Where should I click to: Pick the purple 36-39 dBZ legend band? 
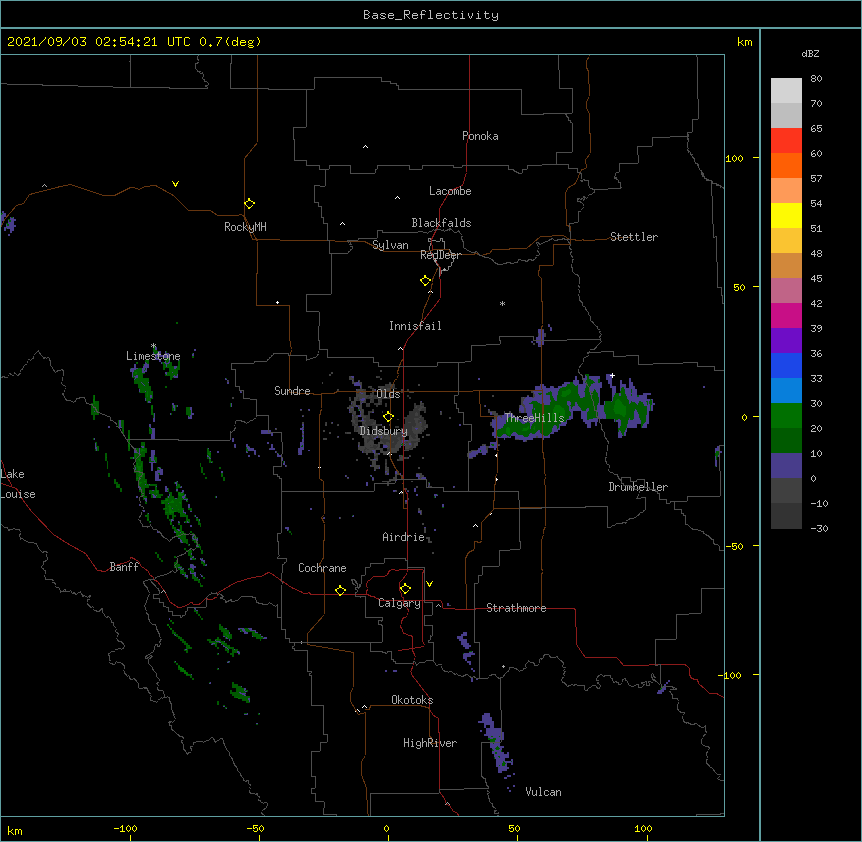[786, 340]
